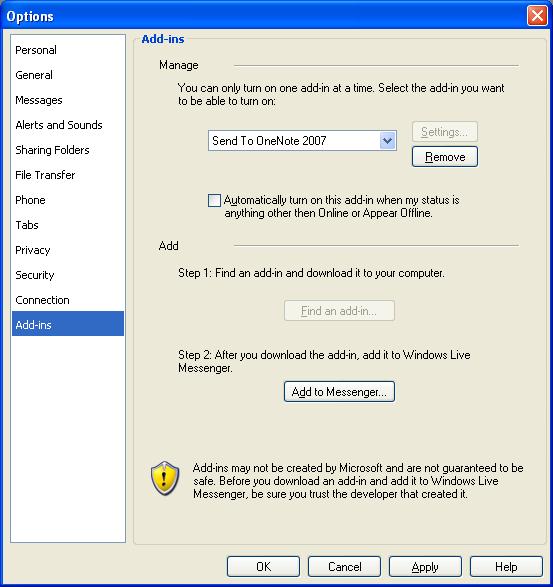Screen dimensions: 553x587
Task: Select General in the category list
Action: pos(68,75)
